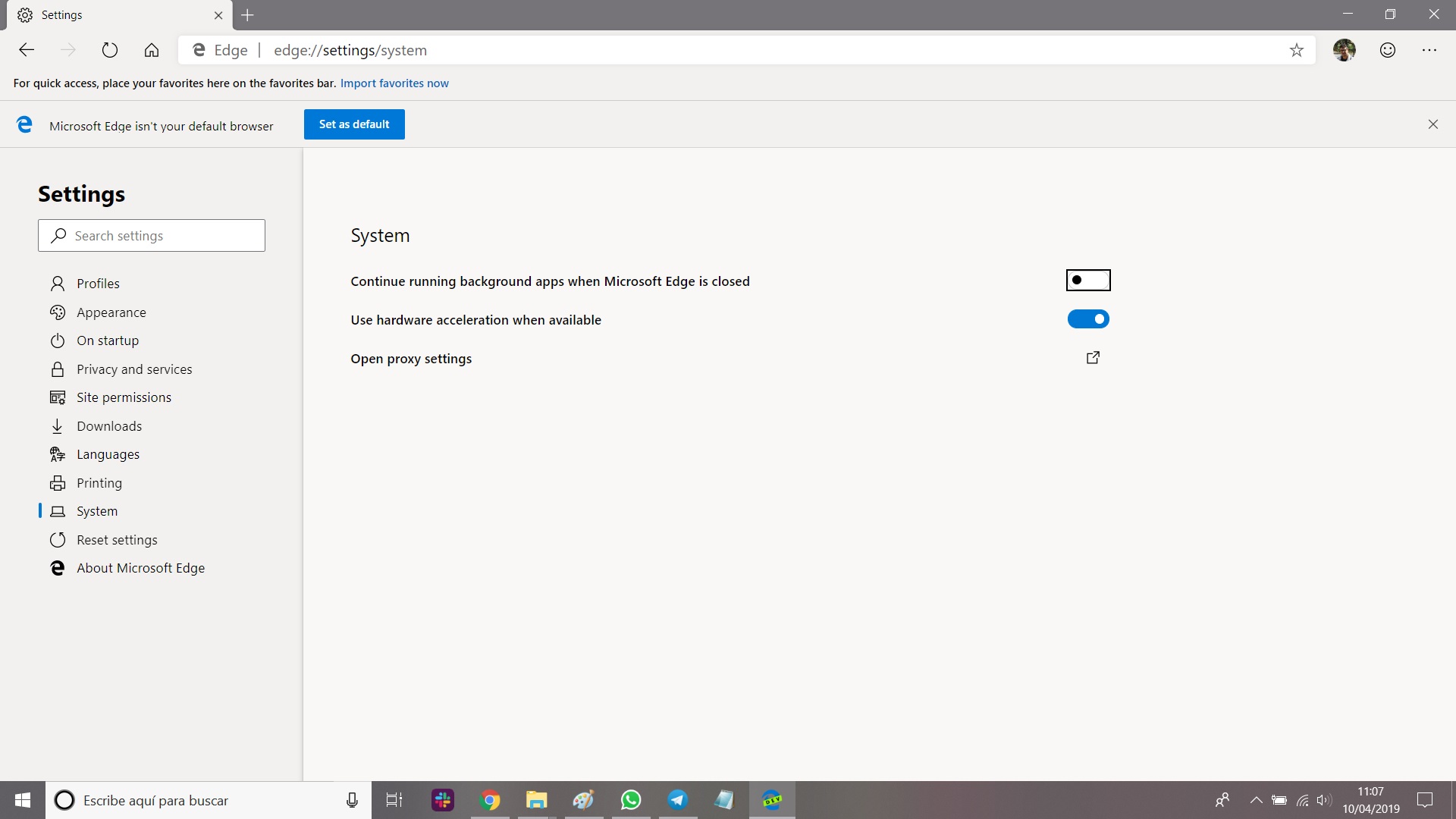The width and height of the screenshot is (1456, 819).
Task: Dismiss the default browser notification bar
Action: 1433,124
